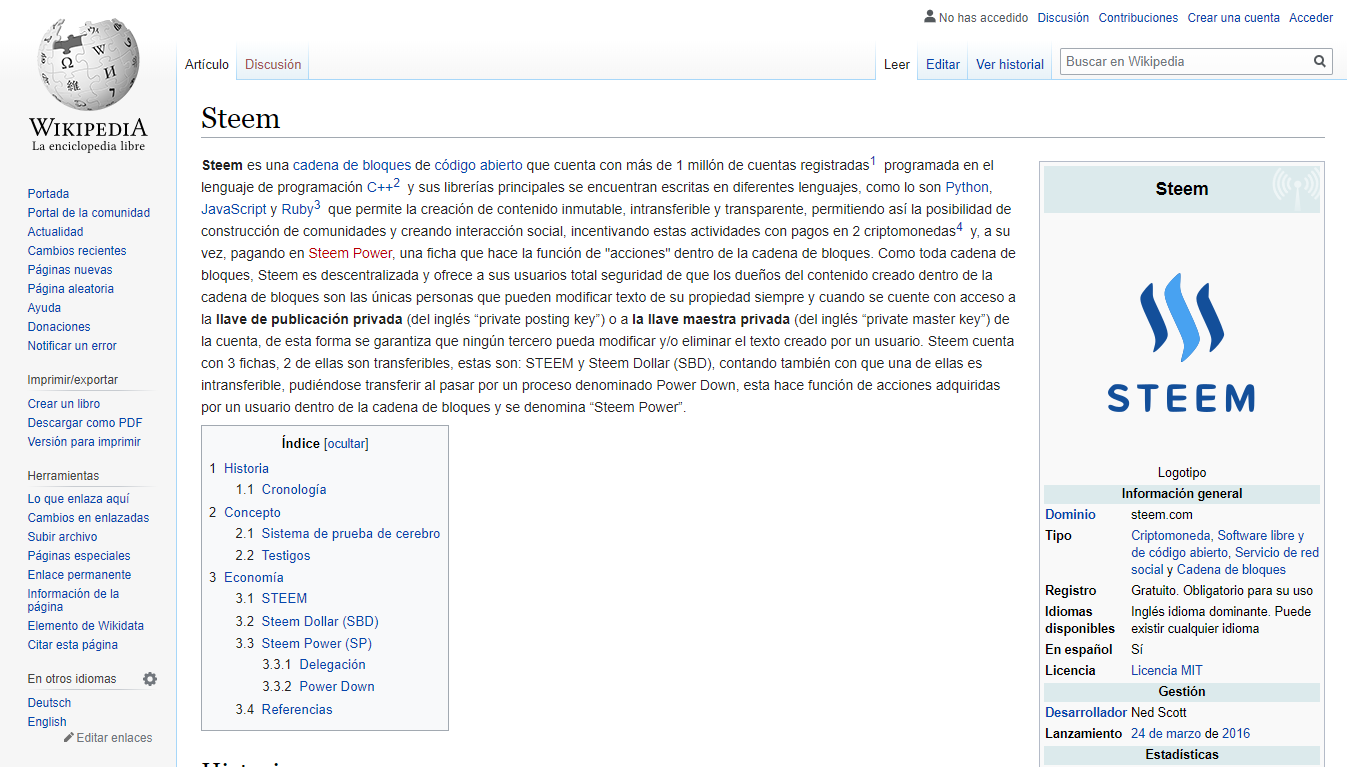Switch to Deutsch language version
Screen dimensions: 1347x767
pos(49,703)
